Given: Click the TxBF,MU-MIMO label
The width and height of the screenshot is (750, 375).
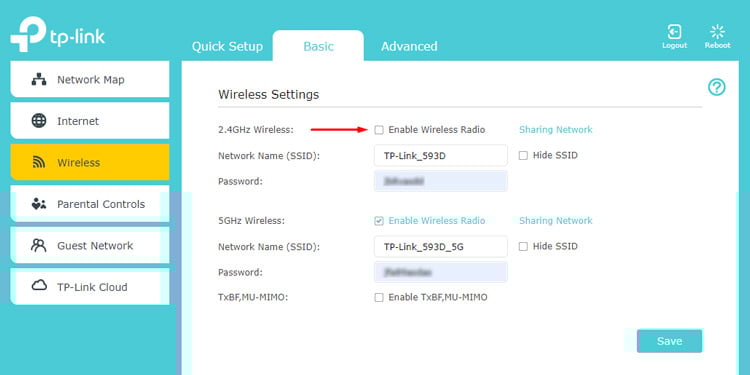Looking at the screenshot, I should (x=253, y=298).
